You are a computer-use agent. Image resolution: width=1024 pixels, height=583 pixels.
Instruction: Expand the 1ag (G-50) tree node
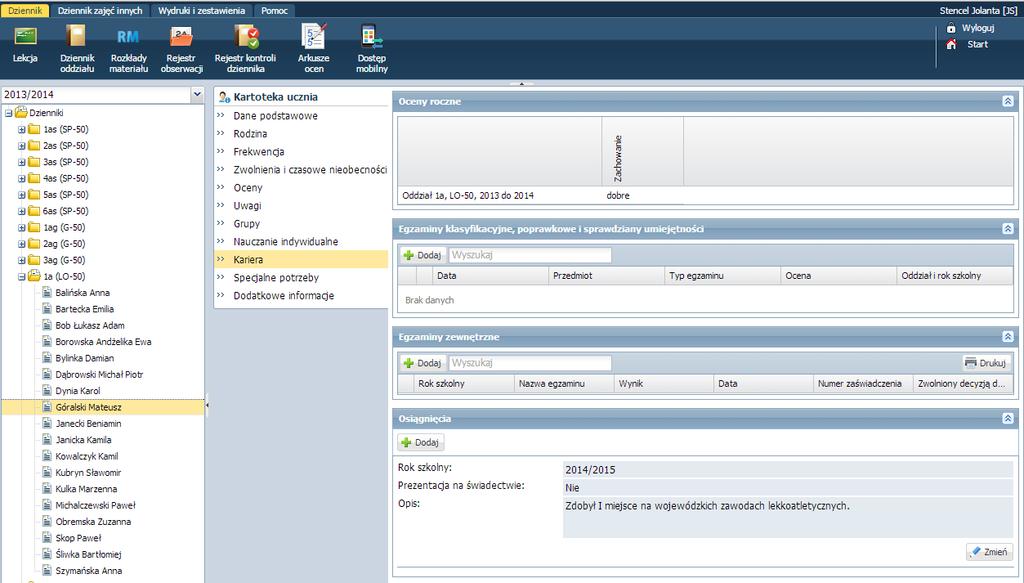point(22,227)
